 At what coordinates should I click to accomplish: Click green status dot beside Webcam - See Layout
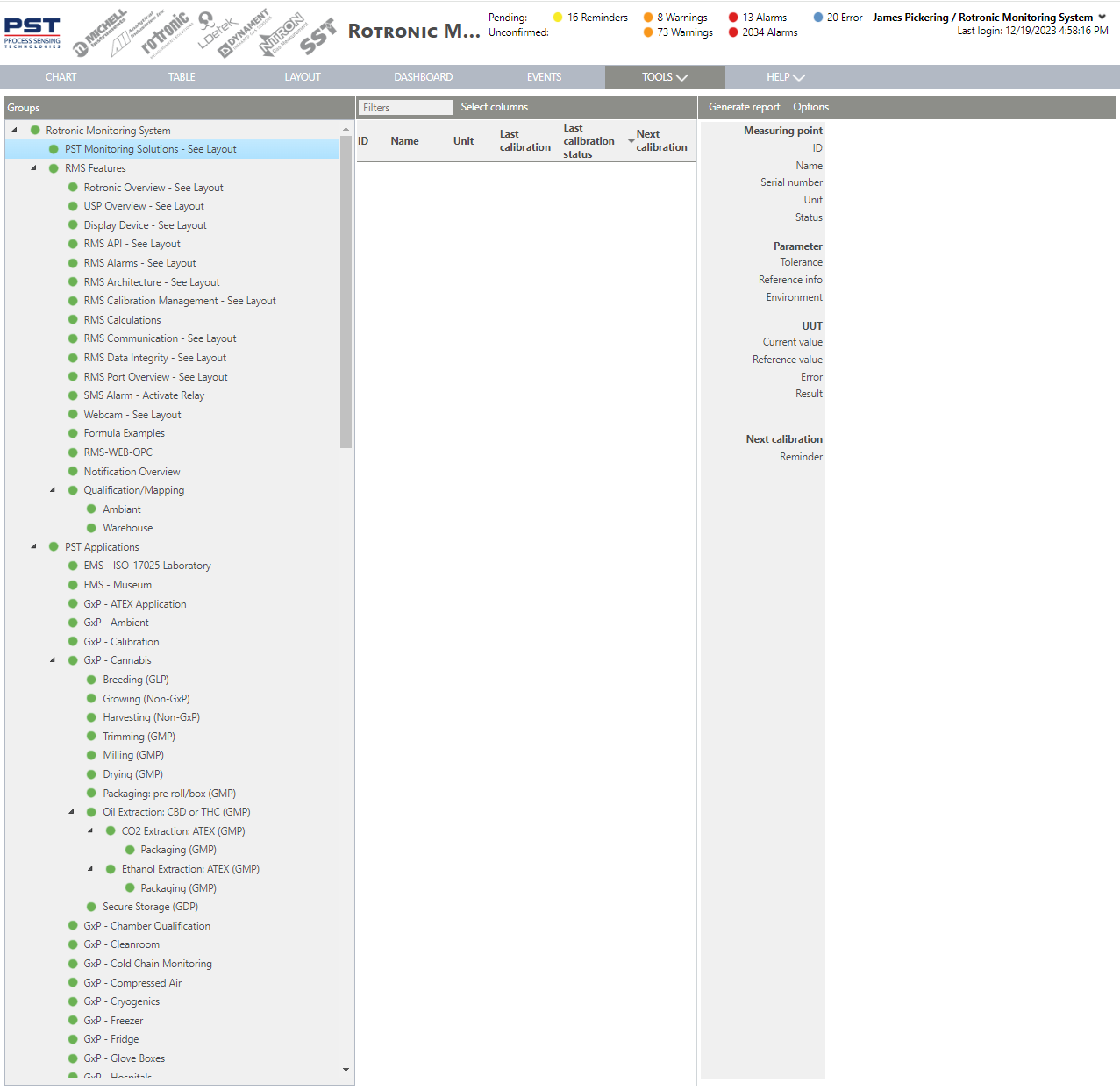click(x=73, y=415)
